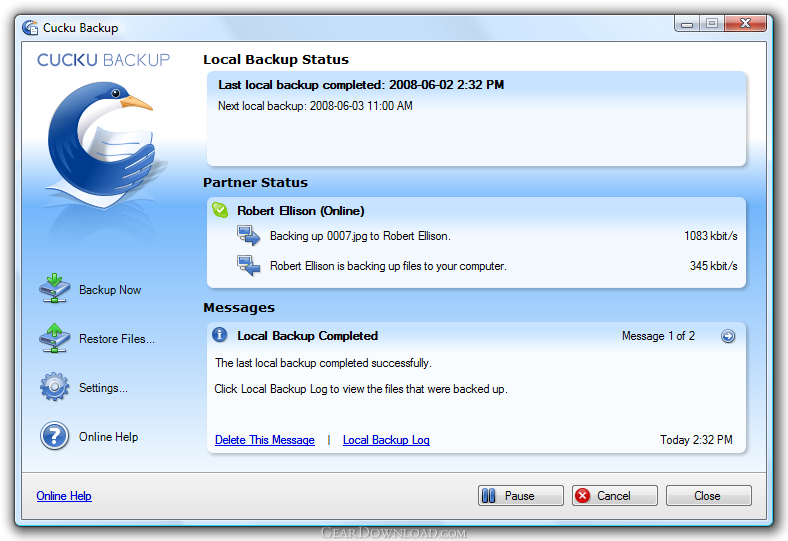Screen dimensions: 788x541
Task: Click the 'Messages' heading
Action: tap(239, 308)
